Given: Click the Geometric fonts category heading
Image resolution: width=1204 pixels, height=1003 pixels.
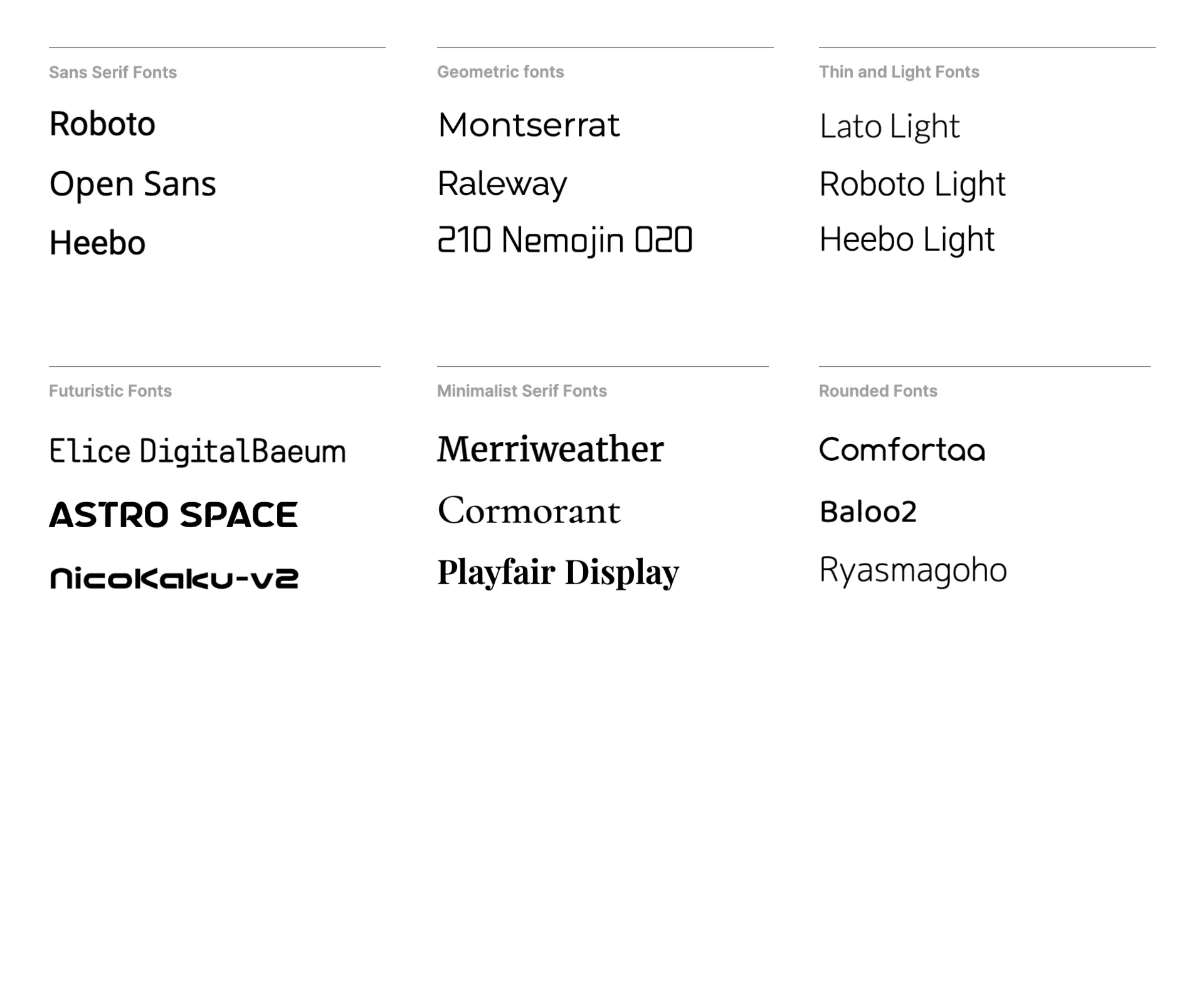Looking at the screenshot, I should [x=500, y=72].
